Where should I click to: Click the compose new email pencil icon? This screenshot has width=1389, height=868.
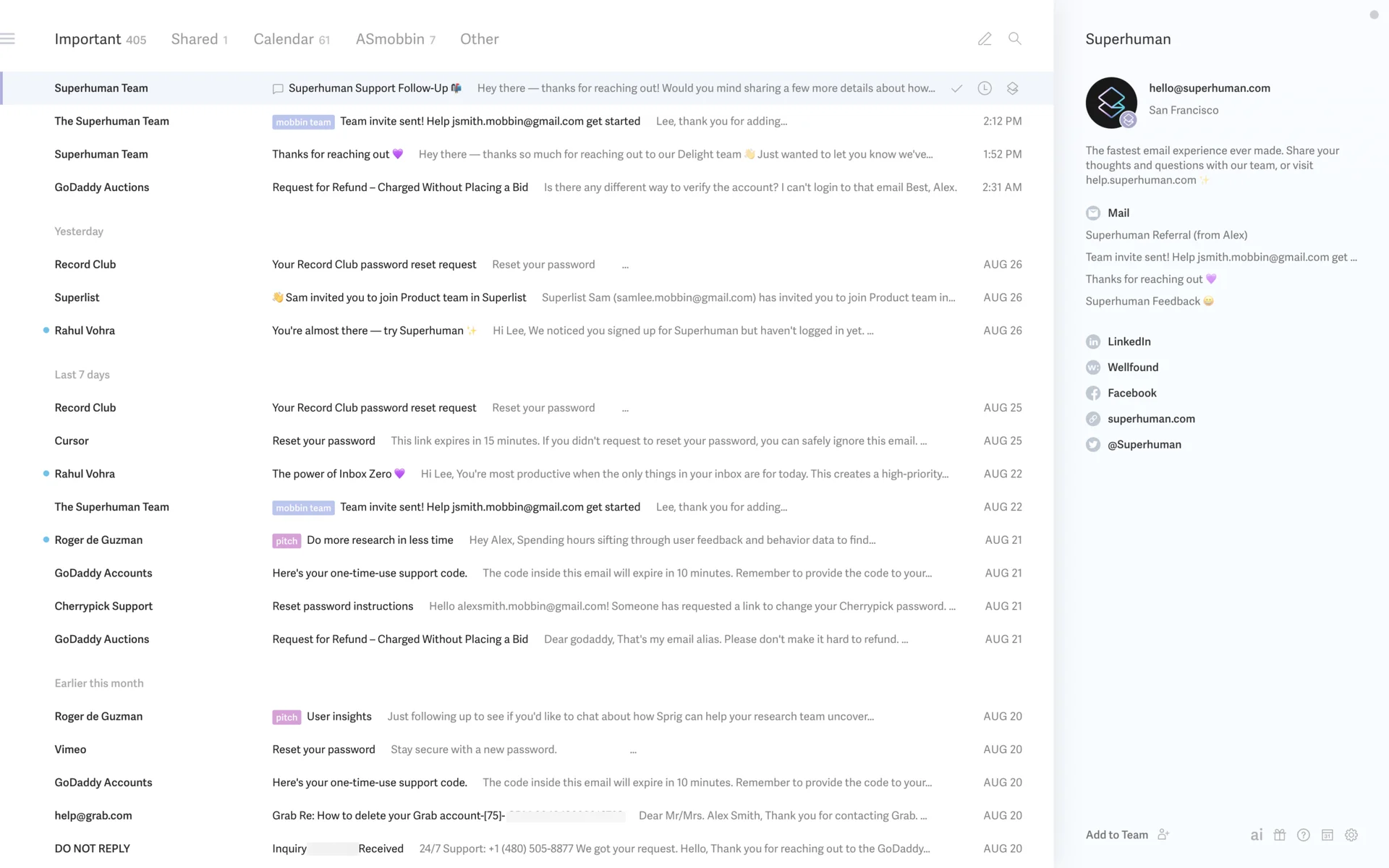[985, 39]
